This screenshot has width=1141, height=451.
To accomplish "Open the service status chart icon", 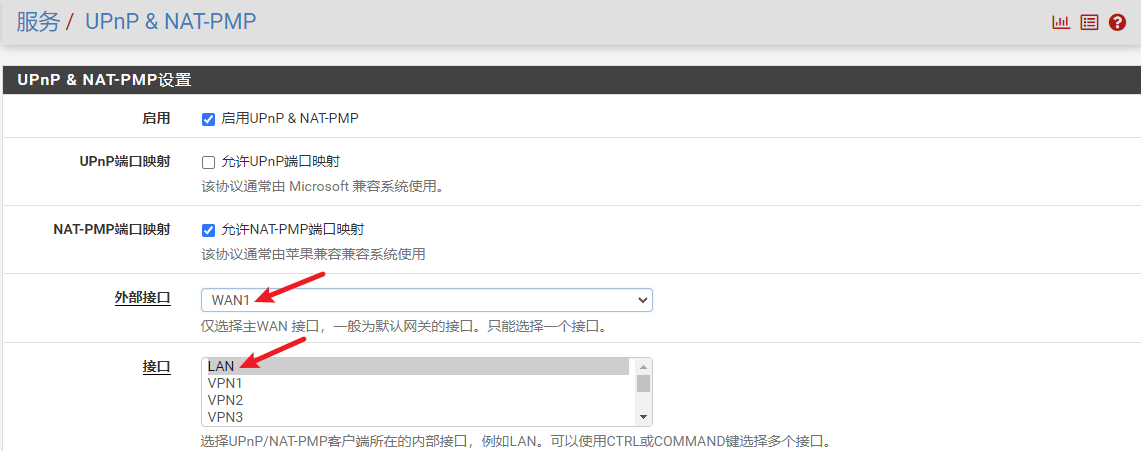I will [1061, 22].
